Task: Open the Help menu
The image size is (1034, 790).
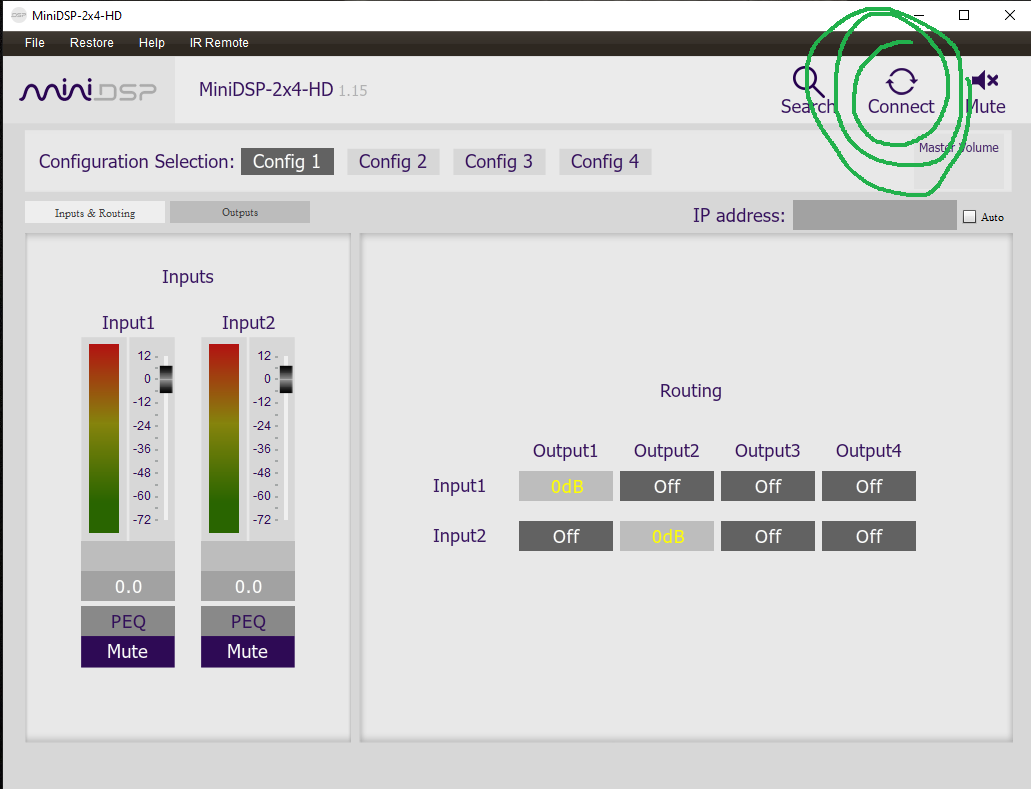Action: 152,43
